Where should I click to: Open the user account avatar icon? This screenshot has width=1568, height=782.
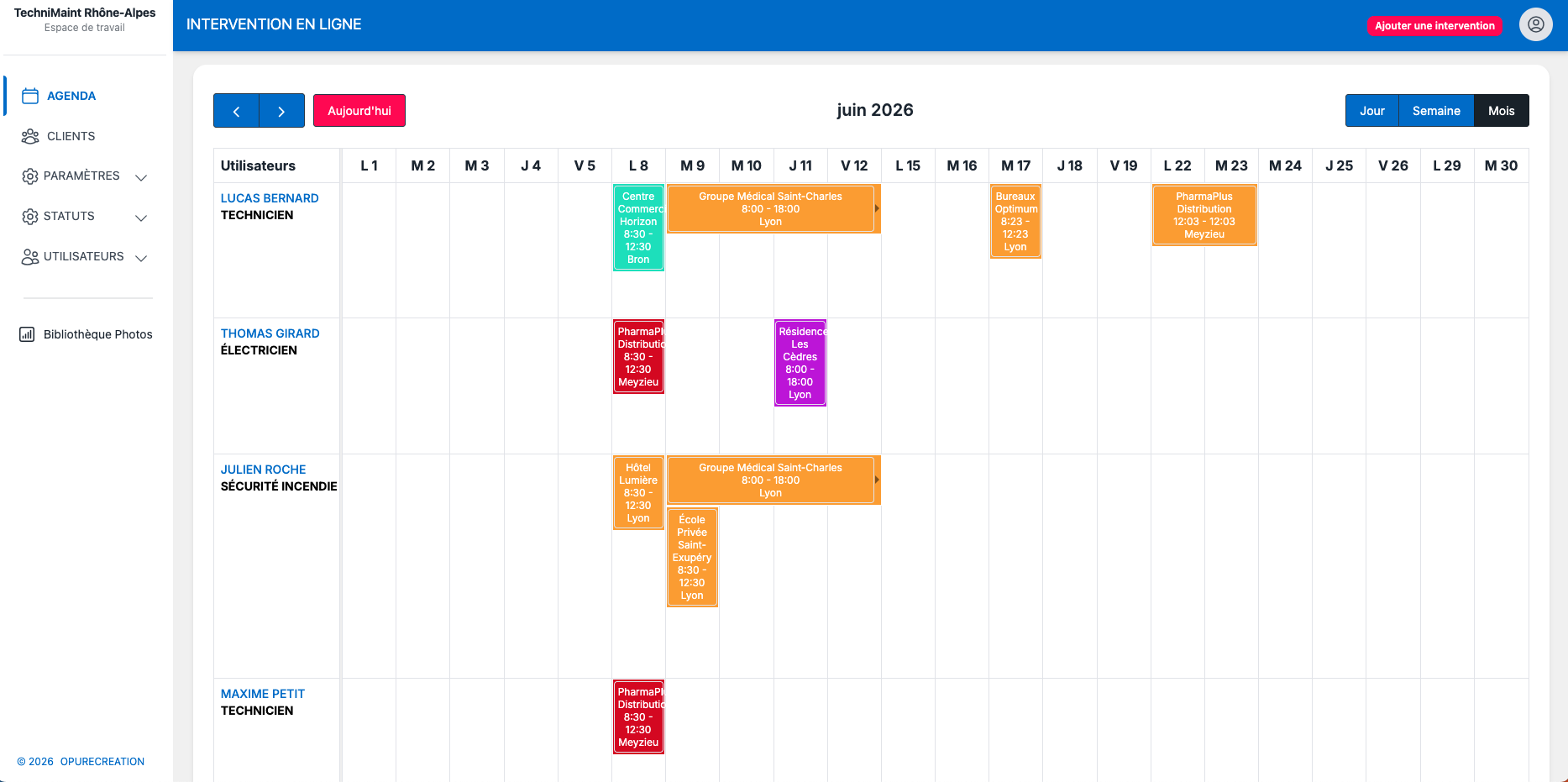(x=1535, y=24)
